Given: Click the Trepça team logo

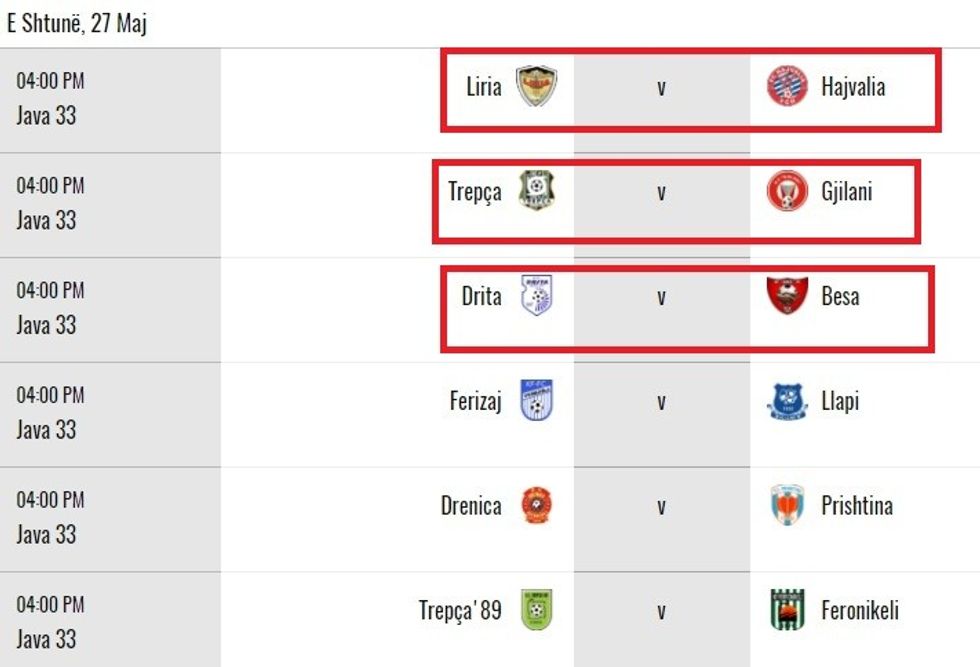Looking at the screenshot, I should pos(537,191).
